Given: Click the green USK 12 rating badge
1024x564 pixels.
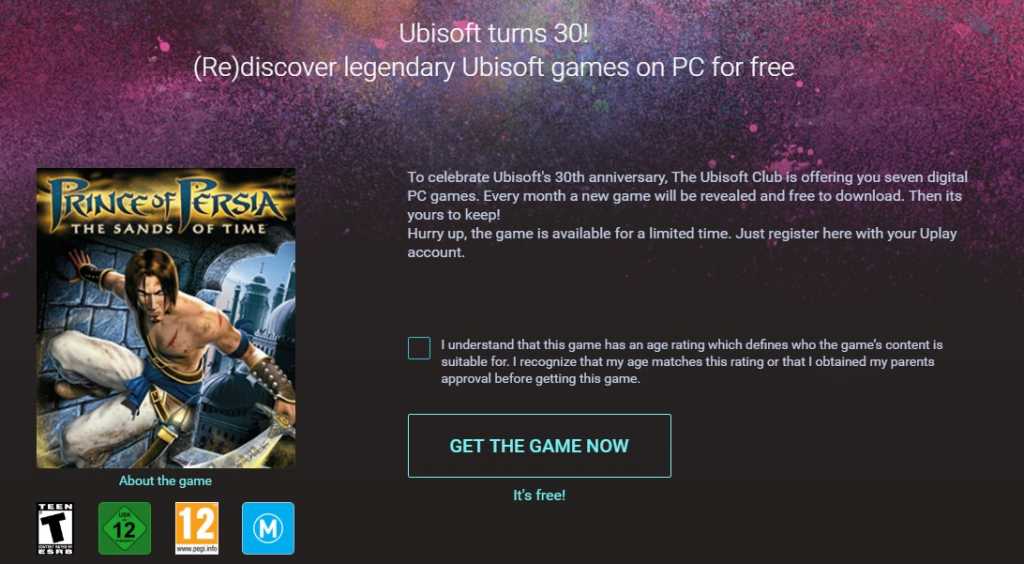Looking at the screenshot, I should point(125,529).
